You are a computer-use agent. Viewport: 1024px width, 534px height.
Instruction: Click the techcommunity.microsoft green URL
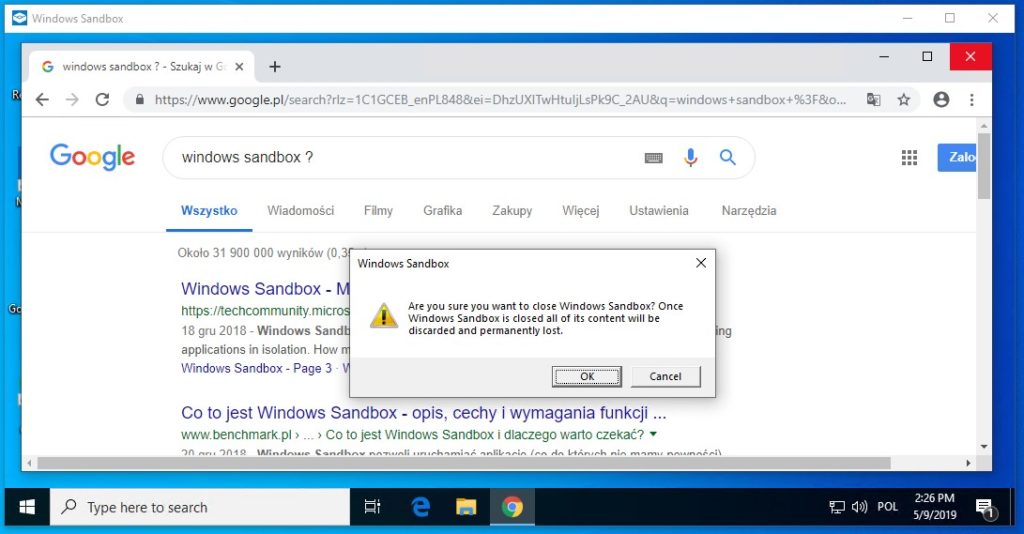pos(265,311)
